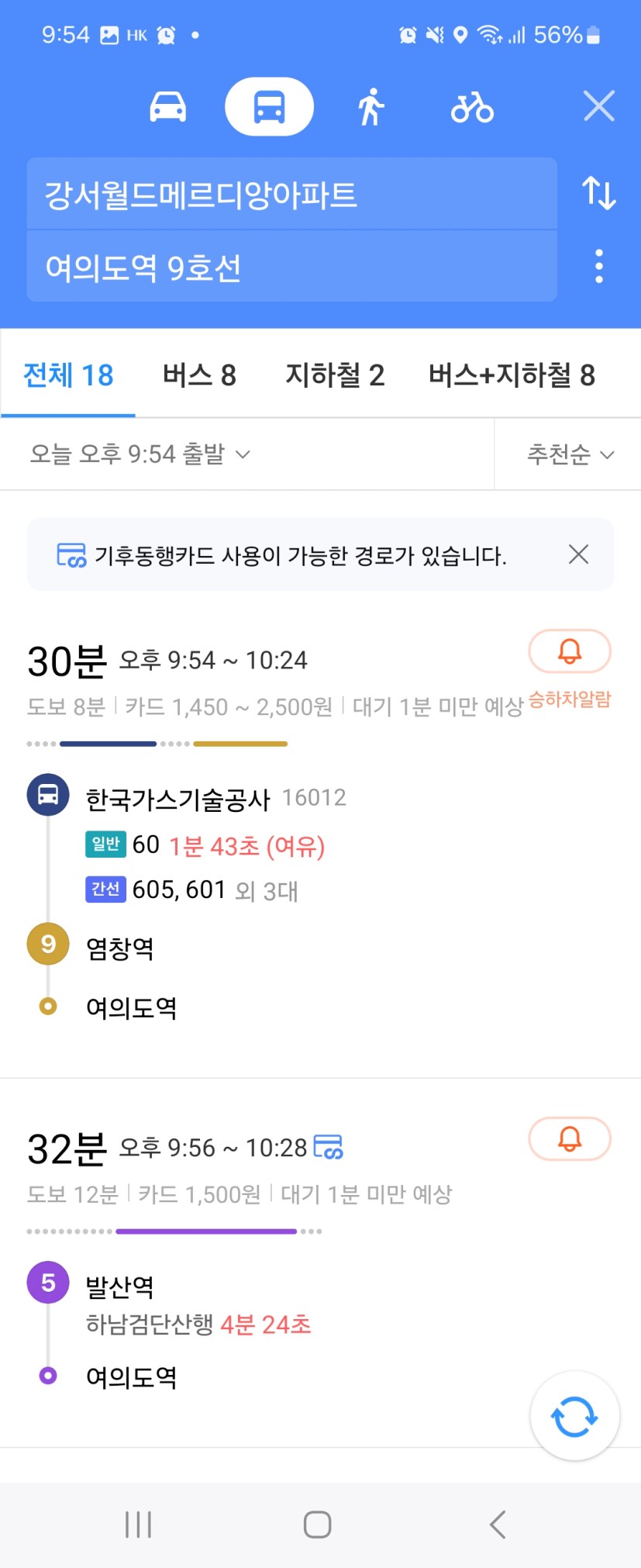Swap origin and destination with arrows icon

598,193
